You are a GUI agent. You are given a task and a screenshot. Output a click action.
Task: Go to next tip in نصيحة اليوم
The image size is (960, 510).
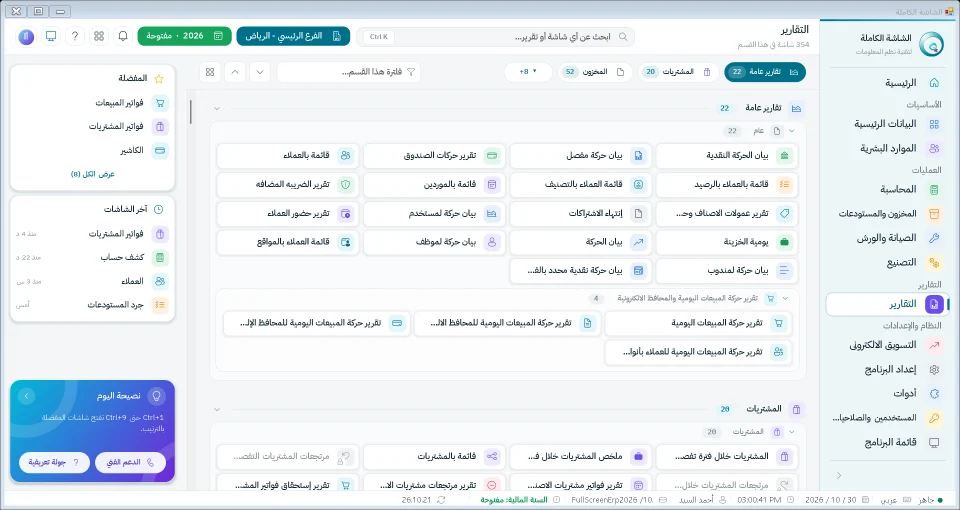tap(26, 396)
